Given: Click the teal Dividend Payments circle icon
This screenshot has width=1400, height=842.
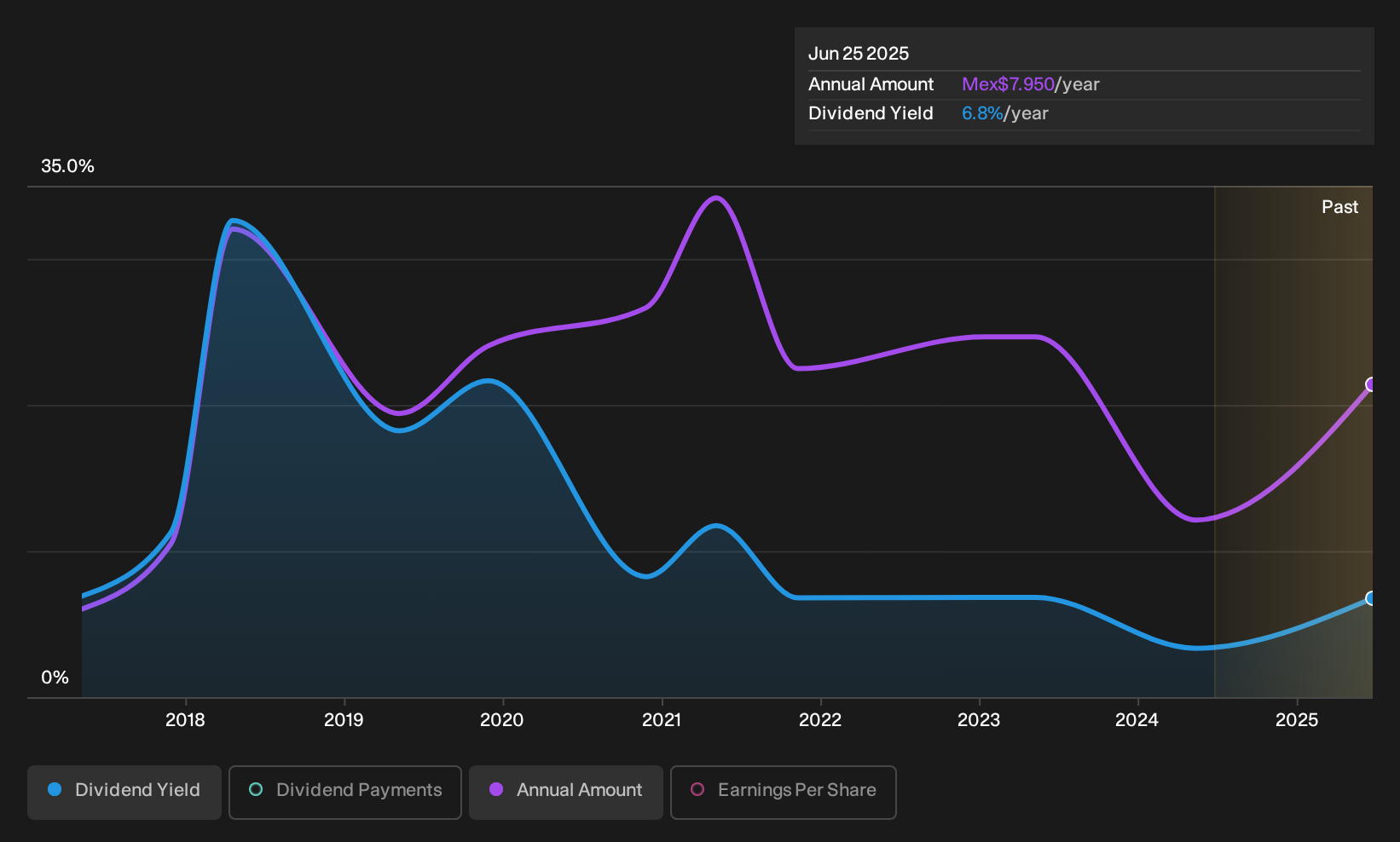Looking at the screenshot, I should [256, 790].
